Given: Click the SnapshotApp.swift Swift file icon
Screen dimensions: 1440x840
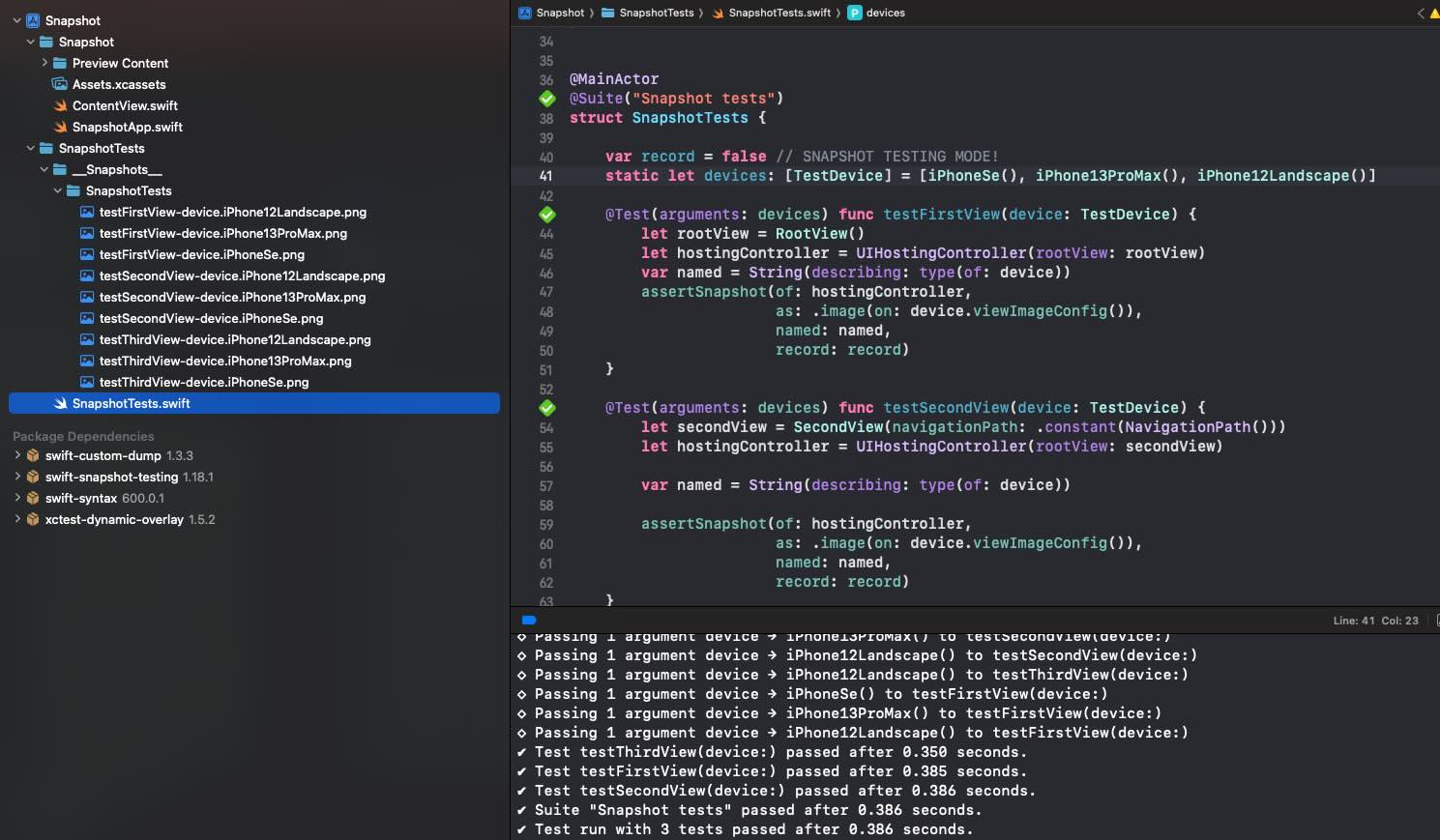Looking at the screenshot, I should click(60, 127).
